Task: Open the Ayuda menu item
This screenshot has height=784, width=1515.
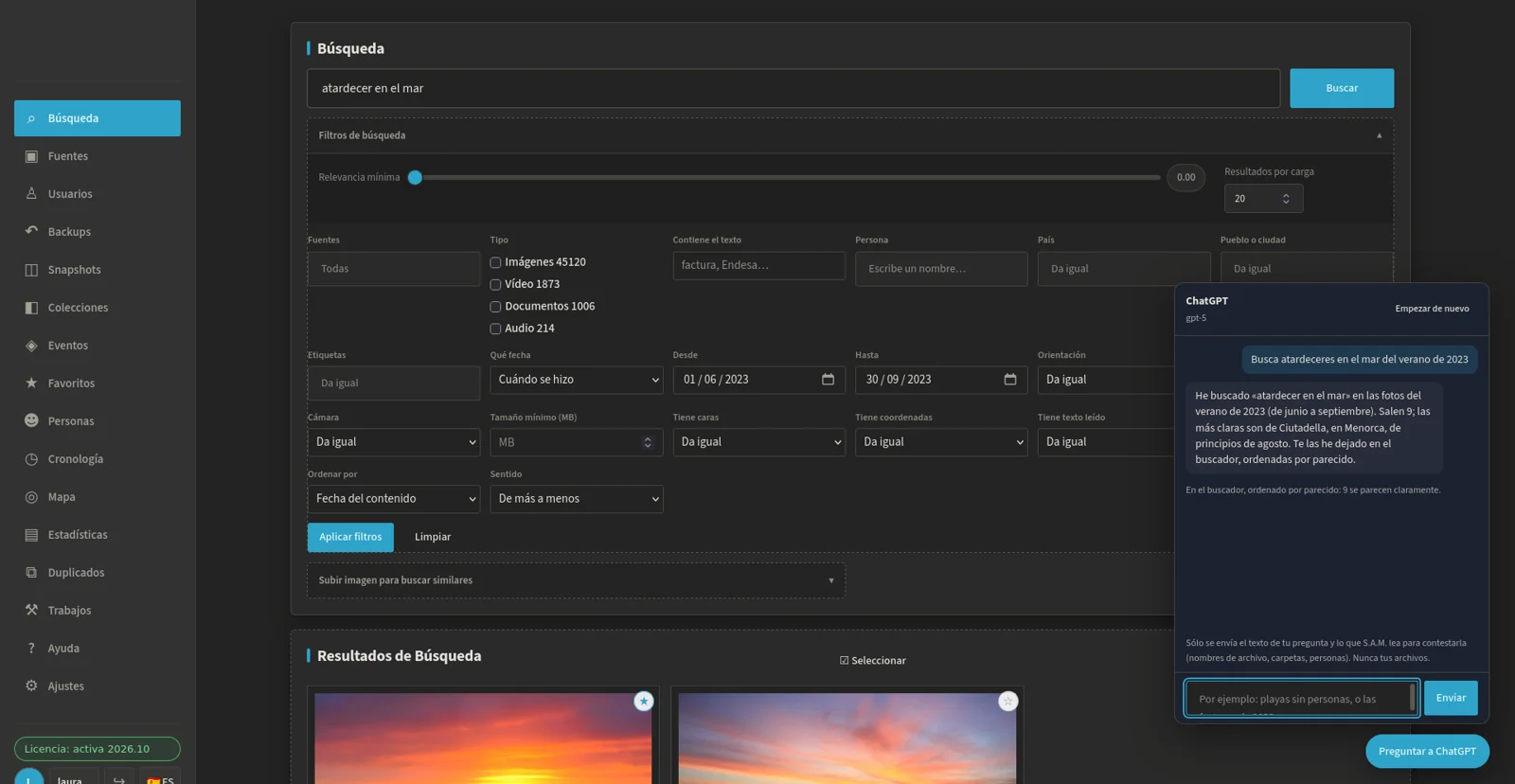Action: 98,649
